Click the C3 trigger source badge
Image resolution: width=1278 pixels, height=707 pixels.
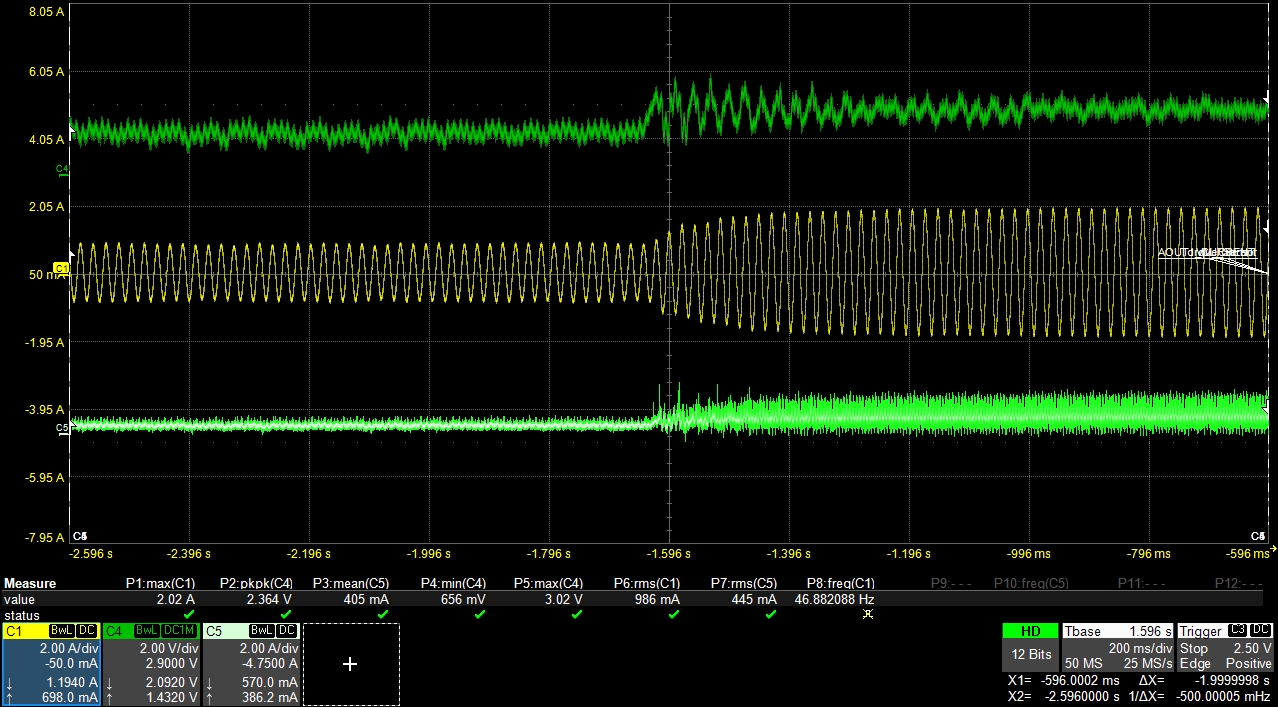(1237, 631)
